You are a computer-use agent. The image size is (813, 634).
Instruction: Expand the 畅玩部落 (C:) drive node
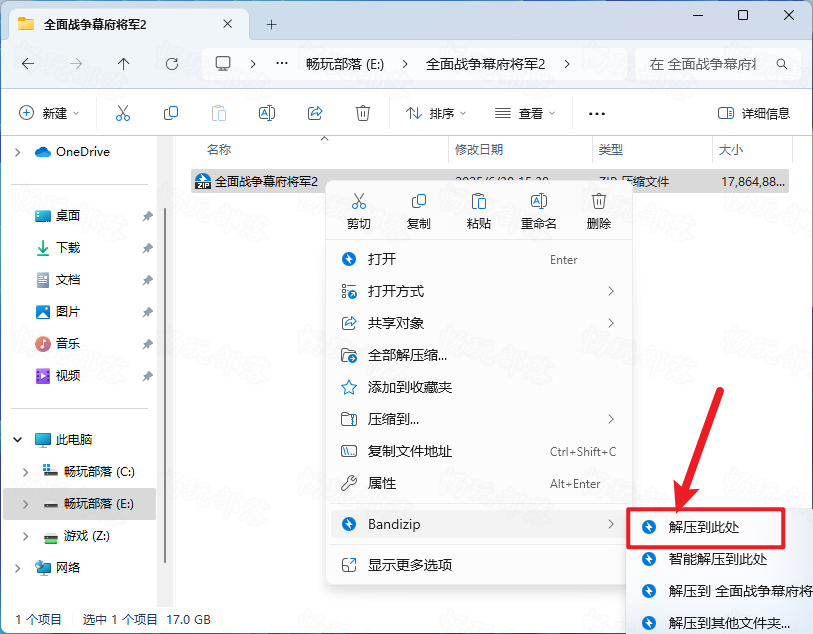25,472
